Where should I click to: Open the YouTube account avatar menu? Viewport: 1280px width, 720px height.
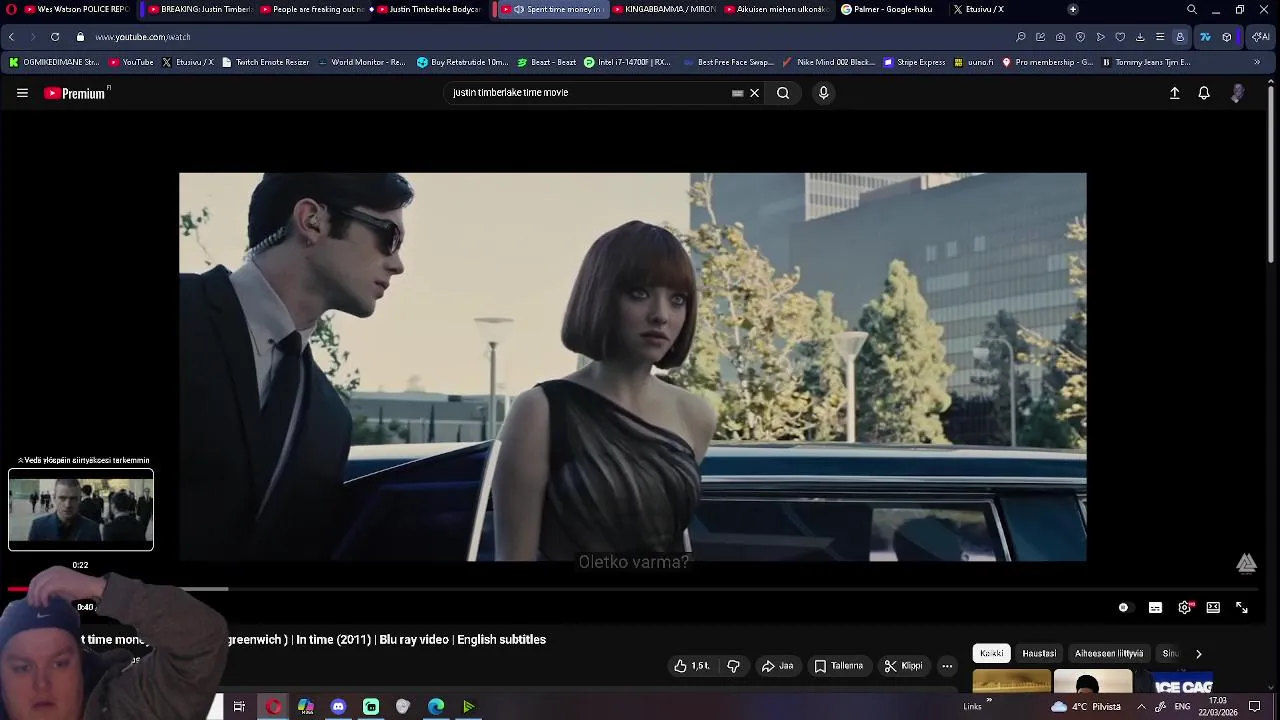pyautogui.click(x=1238, y=93)
